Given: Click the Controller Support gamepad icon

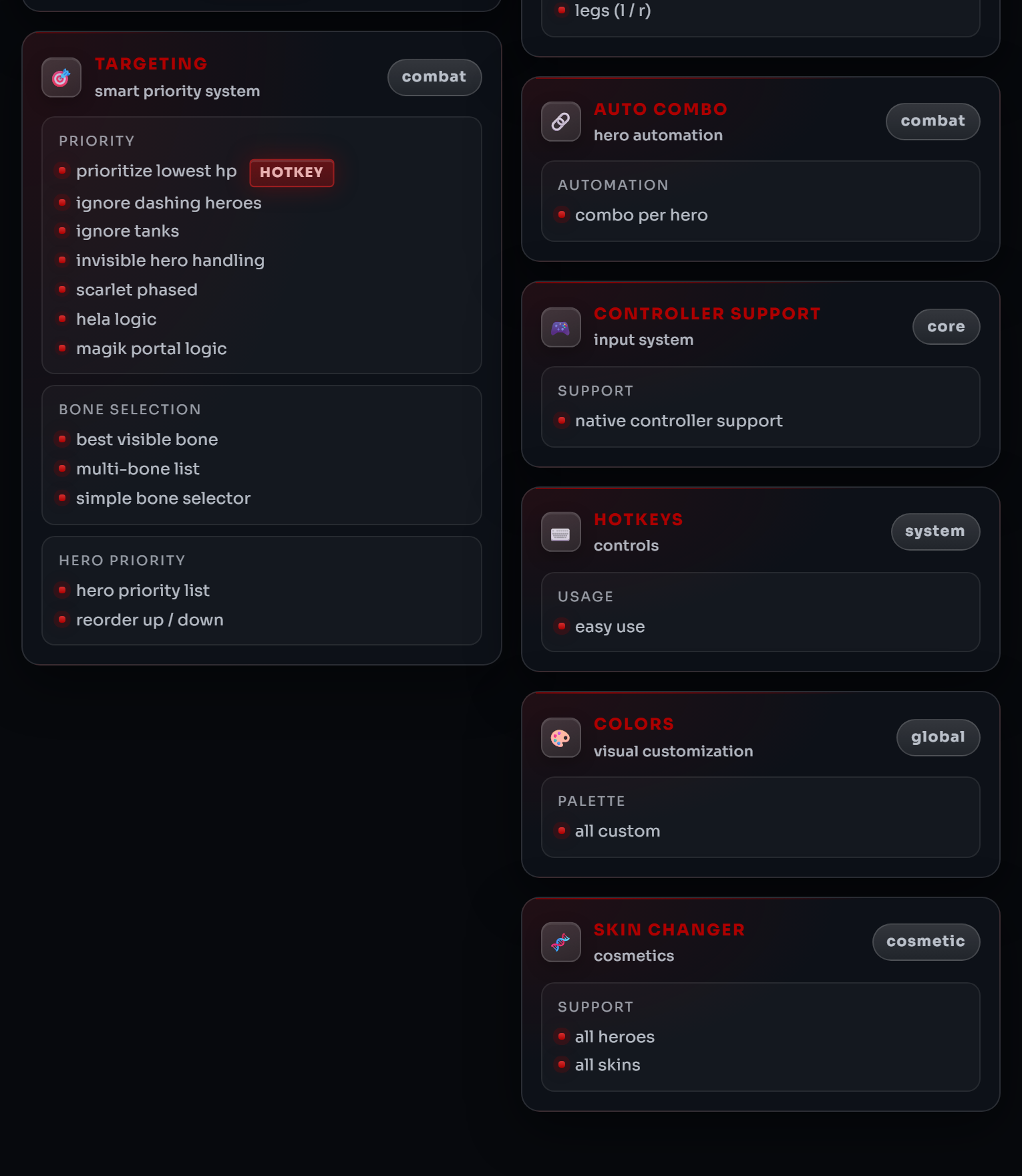Looking at the screenshot, I should tap(560, 327).
